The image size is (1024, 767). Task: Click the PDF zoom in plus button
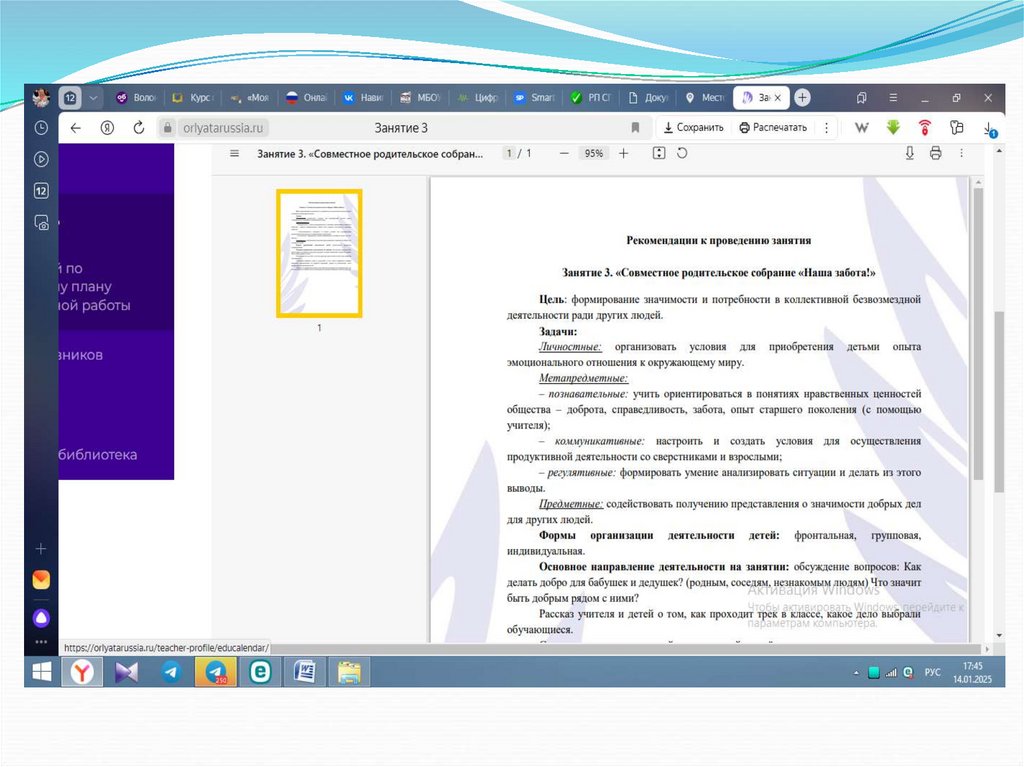click(x=624, y=154)
